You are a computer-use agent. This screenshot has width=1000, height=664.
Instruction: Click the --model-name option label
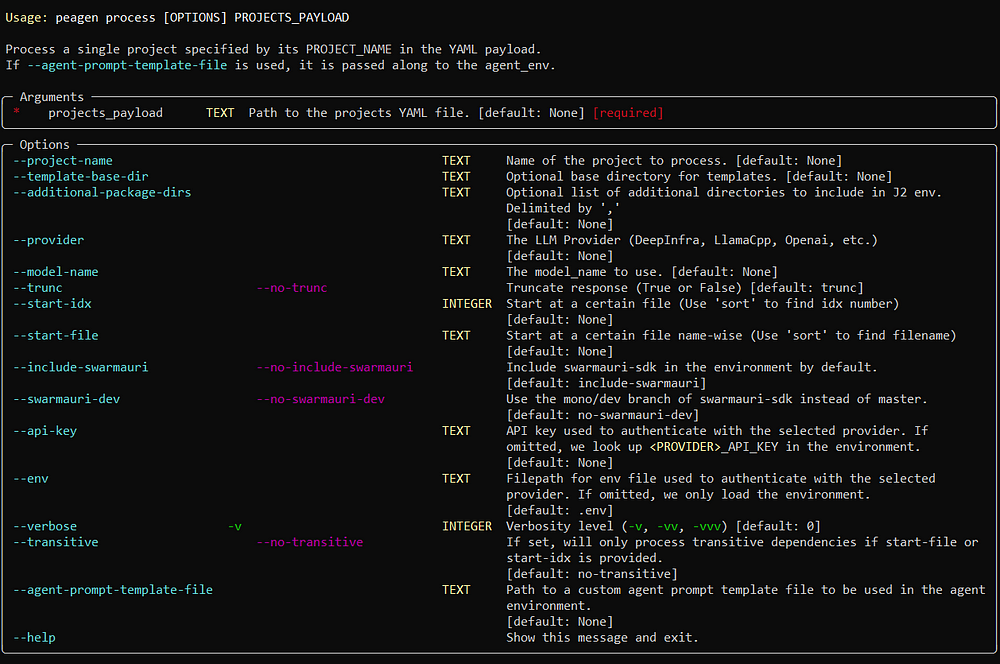[x=55, y=272]
